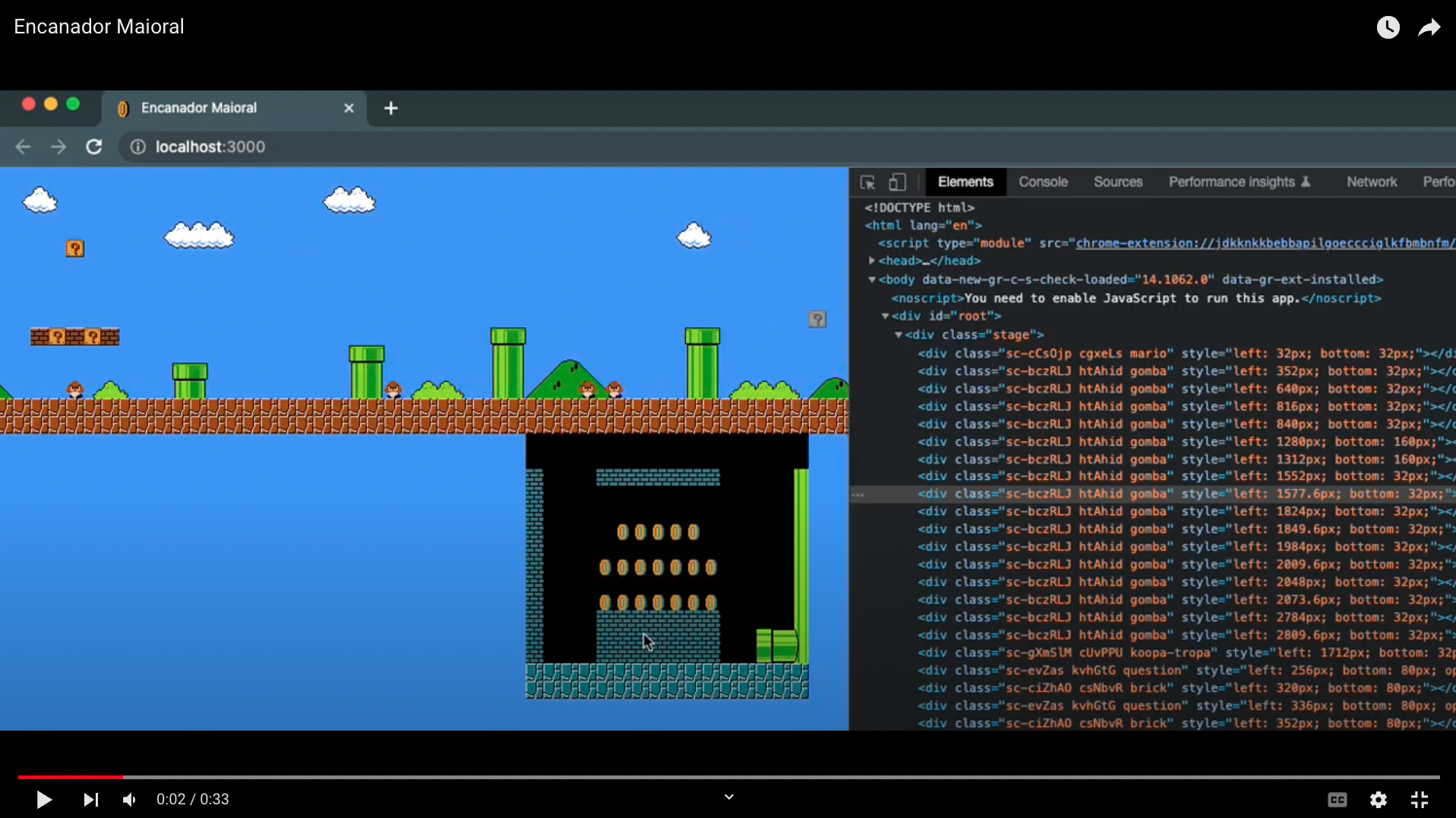This screenshot has height=818, width=1456.
Task: Toggle the device toolbar icon
Action: (897, 182)
